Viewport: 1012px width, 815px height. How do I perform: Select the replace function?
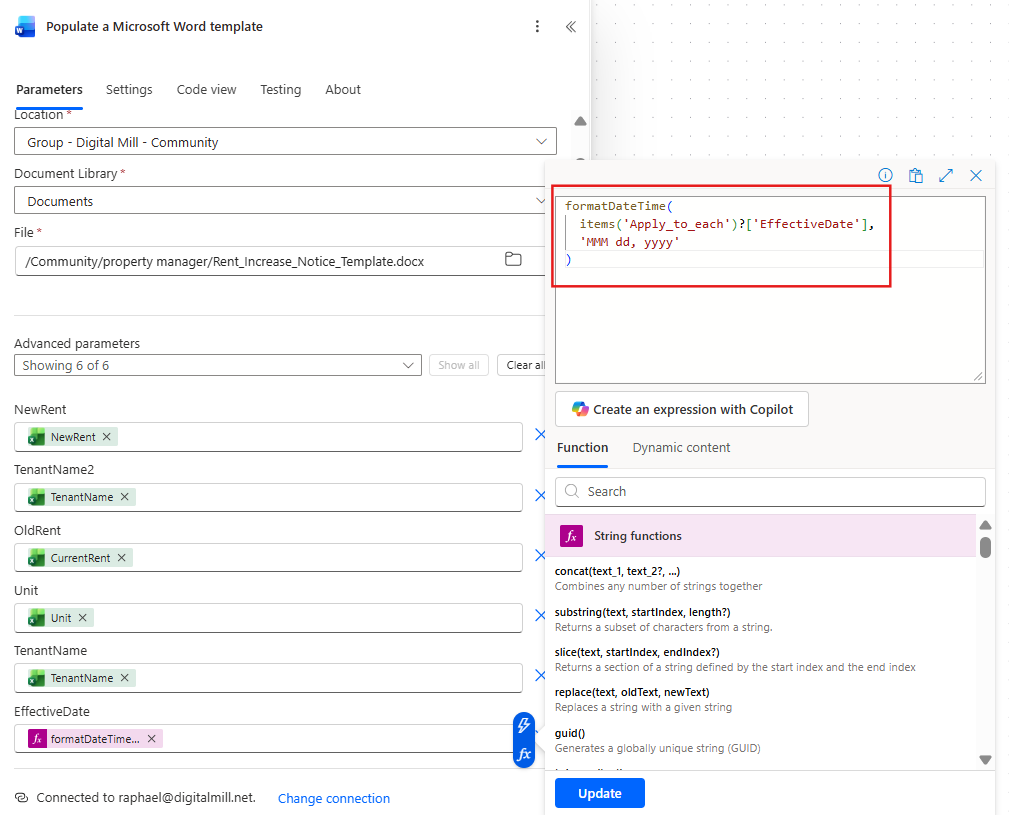(643, 699)
